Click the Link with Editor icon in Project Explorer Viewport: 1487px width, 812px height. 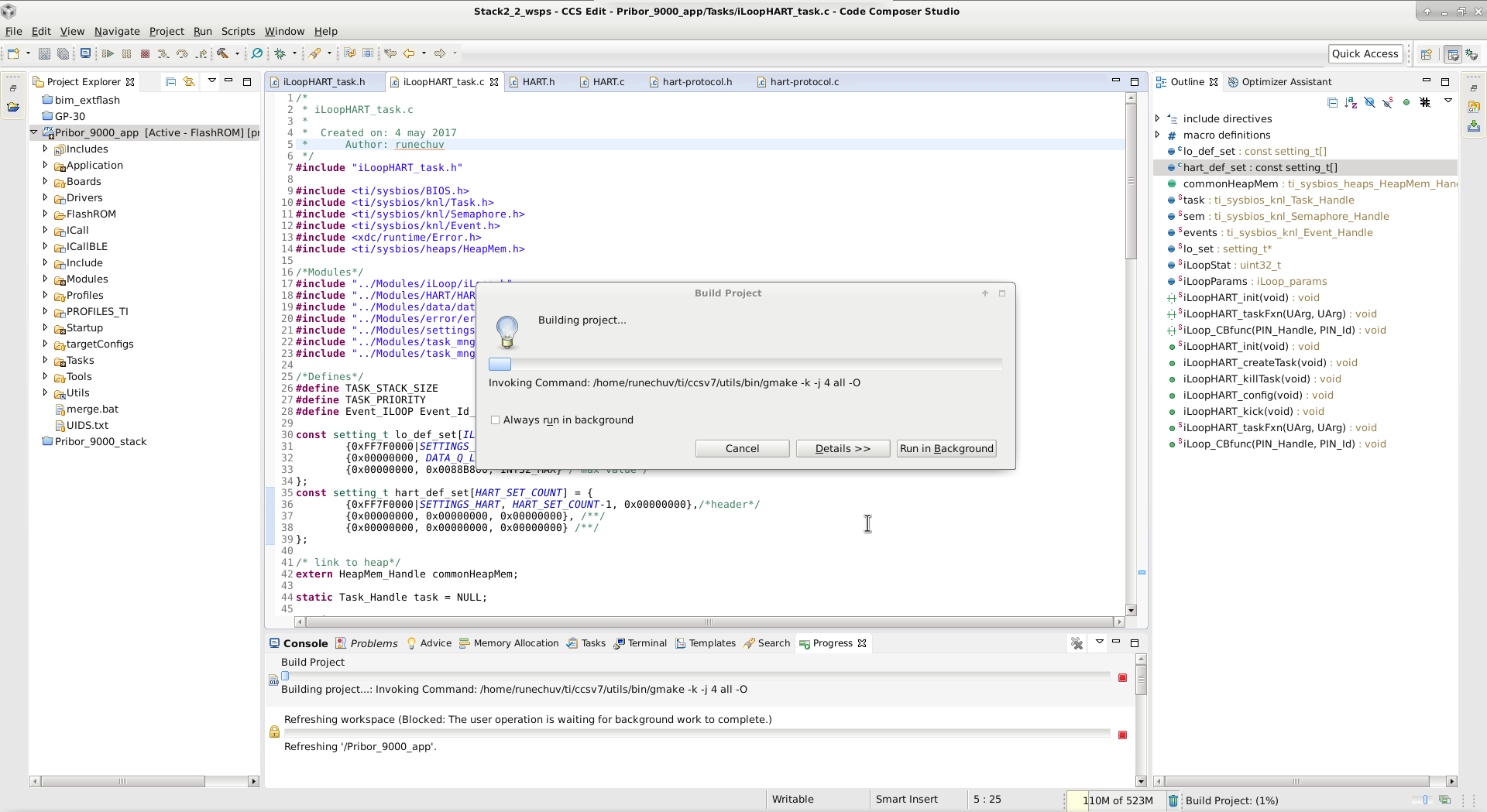pos(188,81)
